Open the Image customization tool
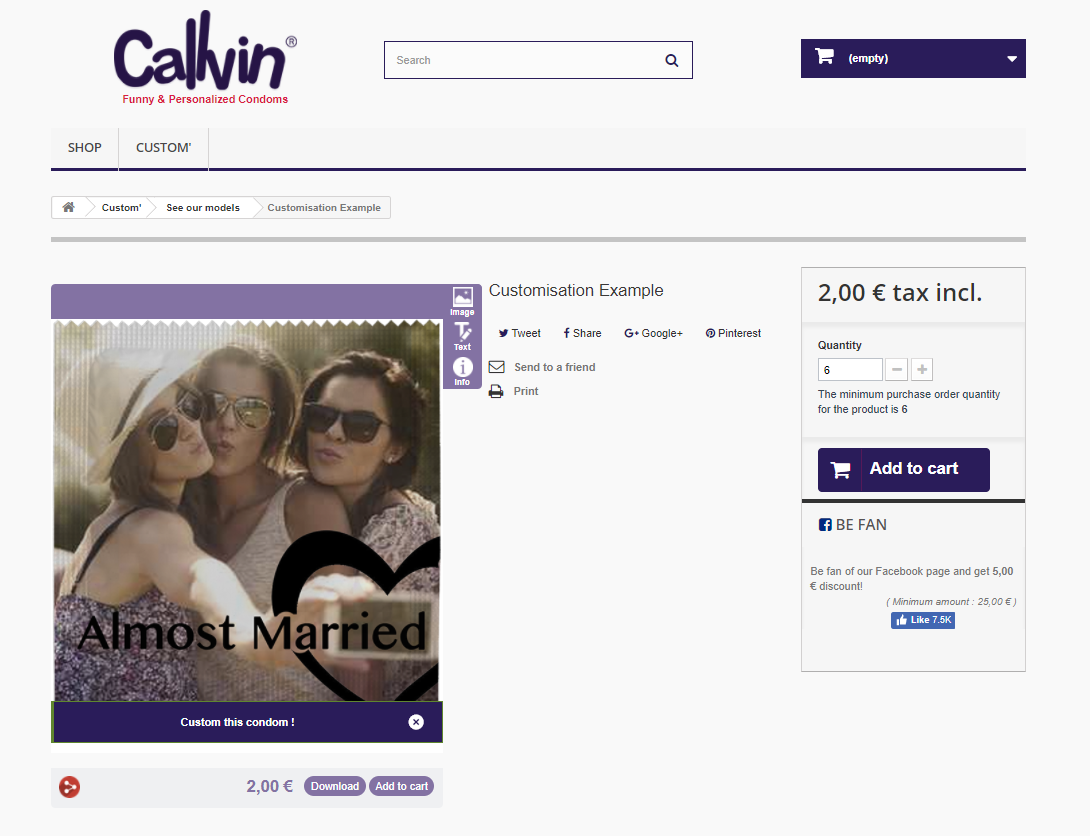 click(x=462, y=301)
